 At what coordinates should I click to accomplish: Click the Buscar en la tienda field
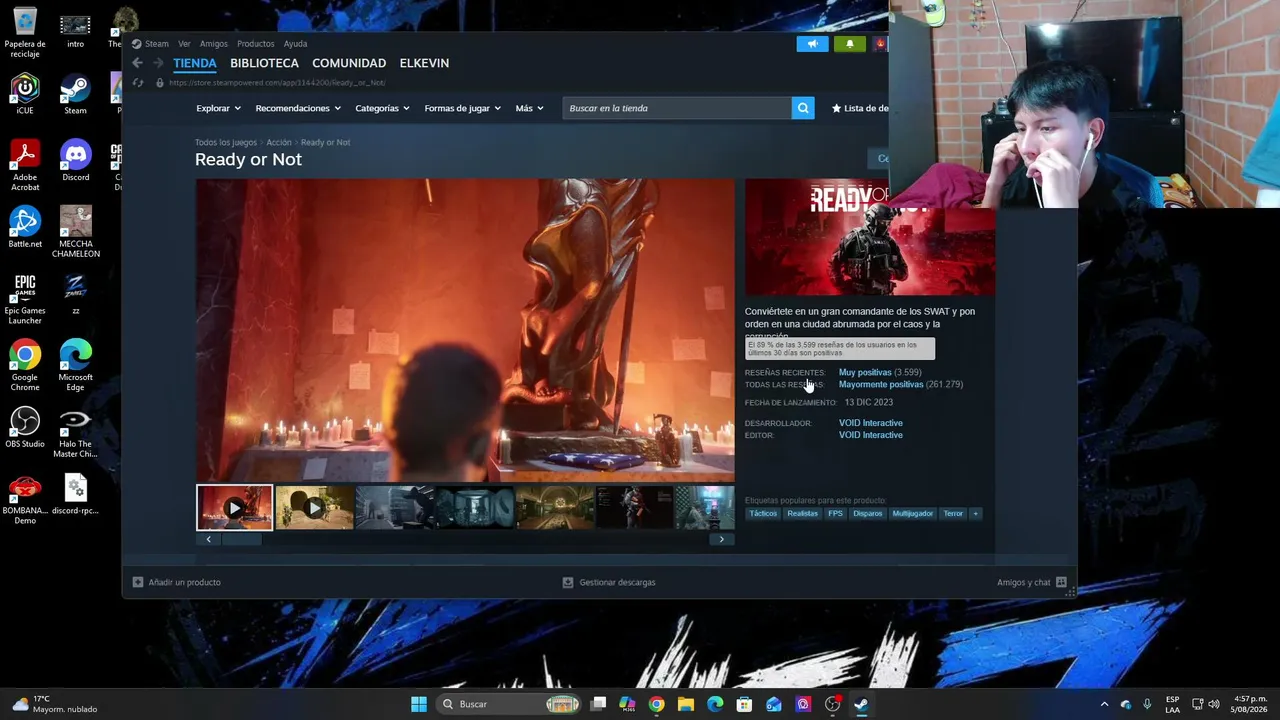point(677,108)
